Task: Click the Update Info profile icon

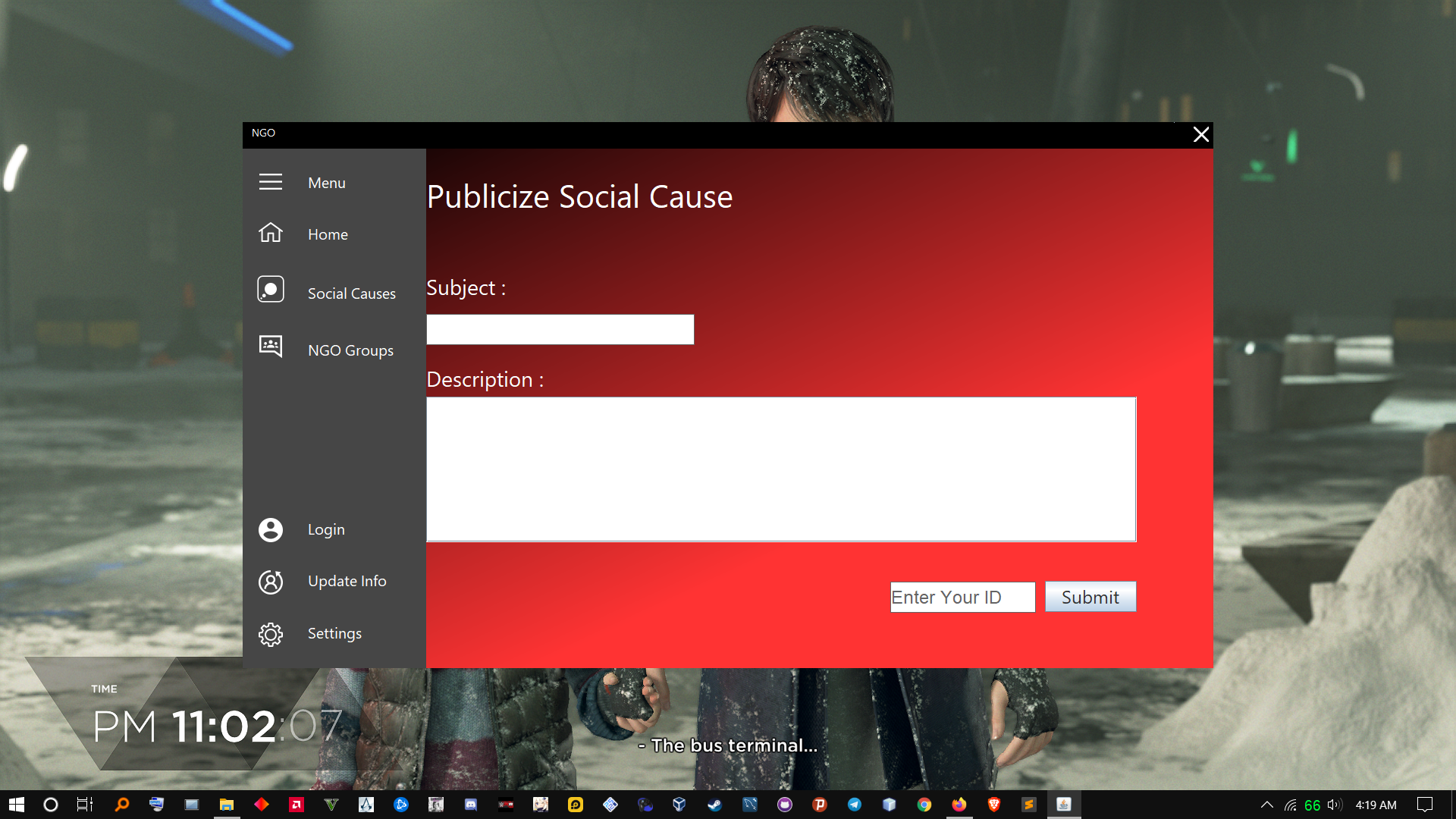Action: (x=270, y=582)
